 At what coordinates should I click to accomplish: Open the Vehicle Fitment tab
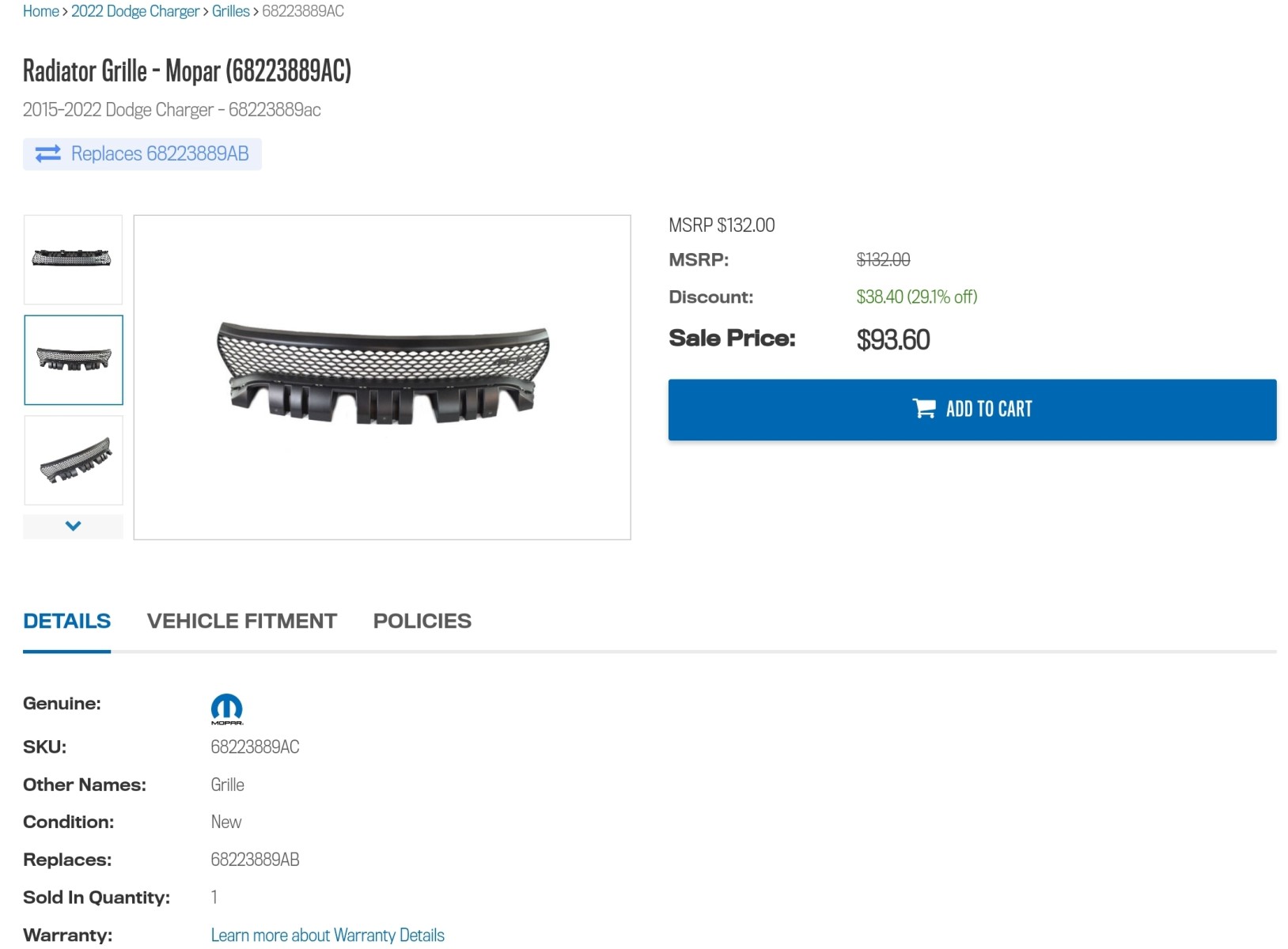241,622
